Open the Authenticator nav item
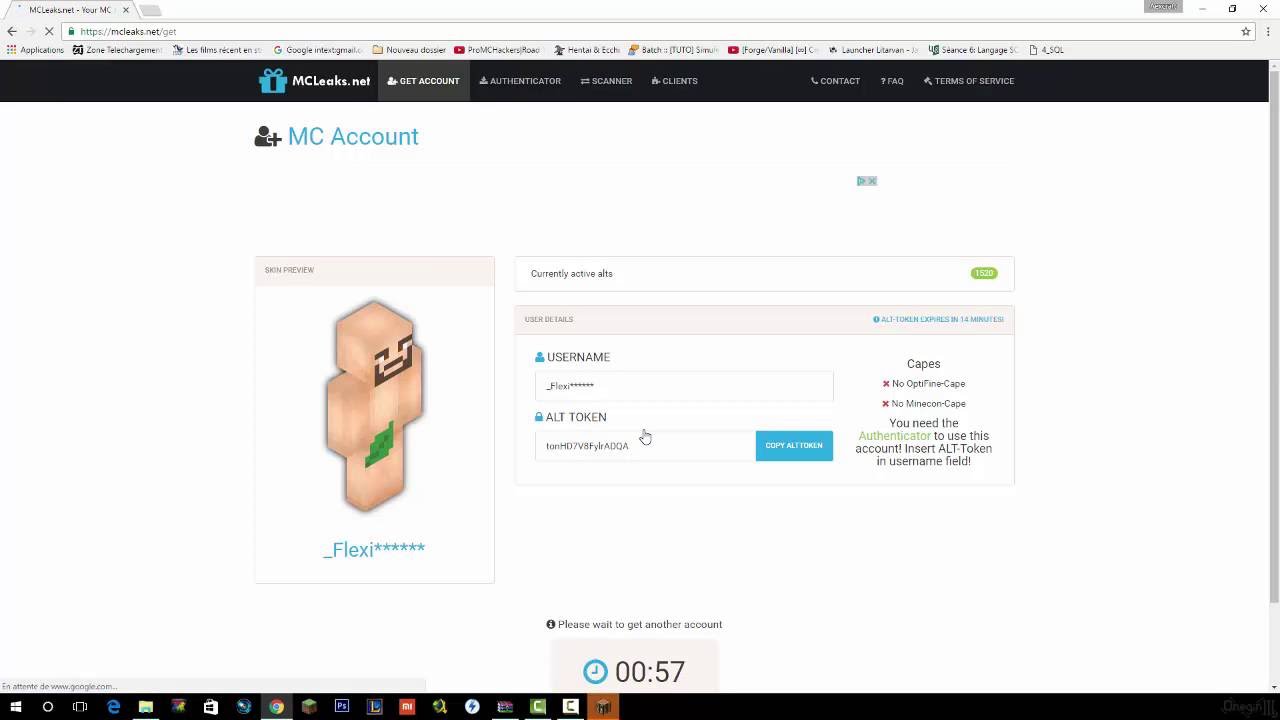The width and height of the screenshot is (1280, 720). (x=520, y=81)
